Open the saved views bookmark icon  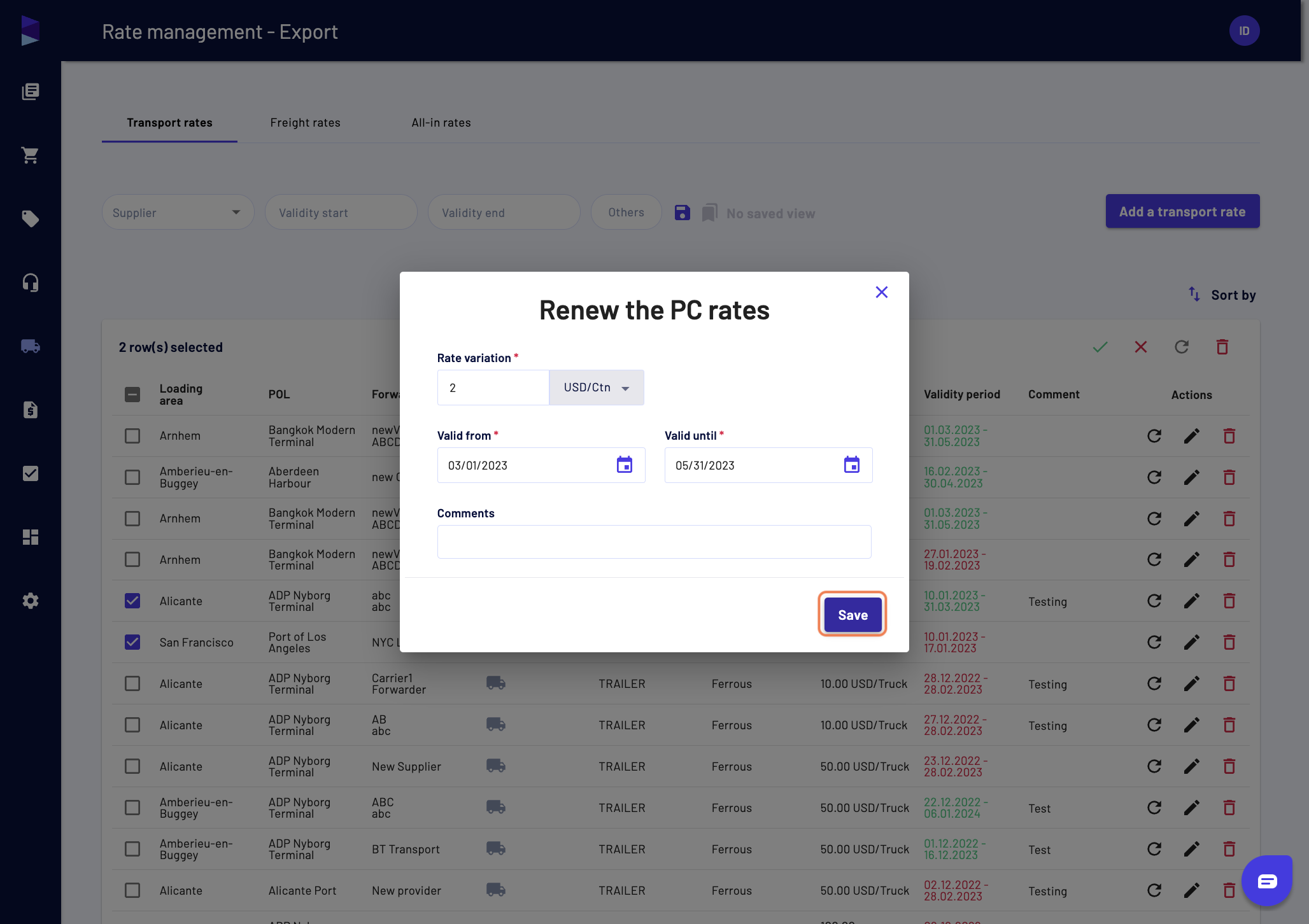tap(709, 213)
